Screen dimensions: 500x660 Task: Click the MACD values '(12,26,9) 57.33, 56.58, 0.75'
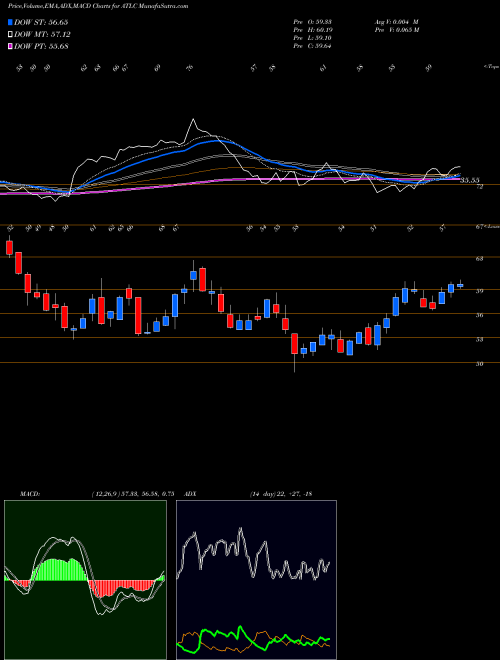coord(133,494)
